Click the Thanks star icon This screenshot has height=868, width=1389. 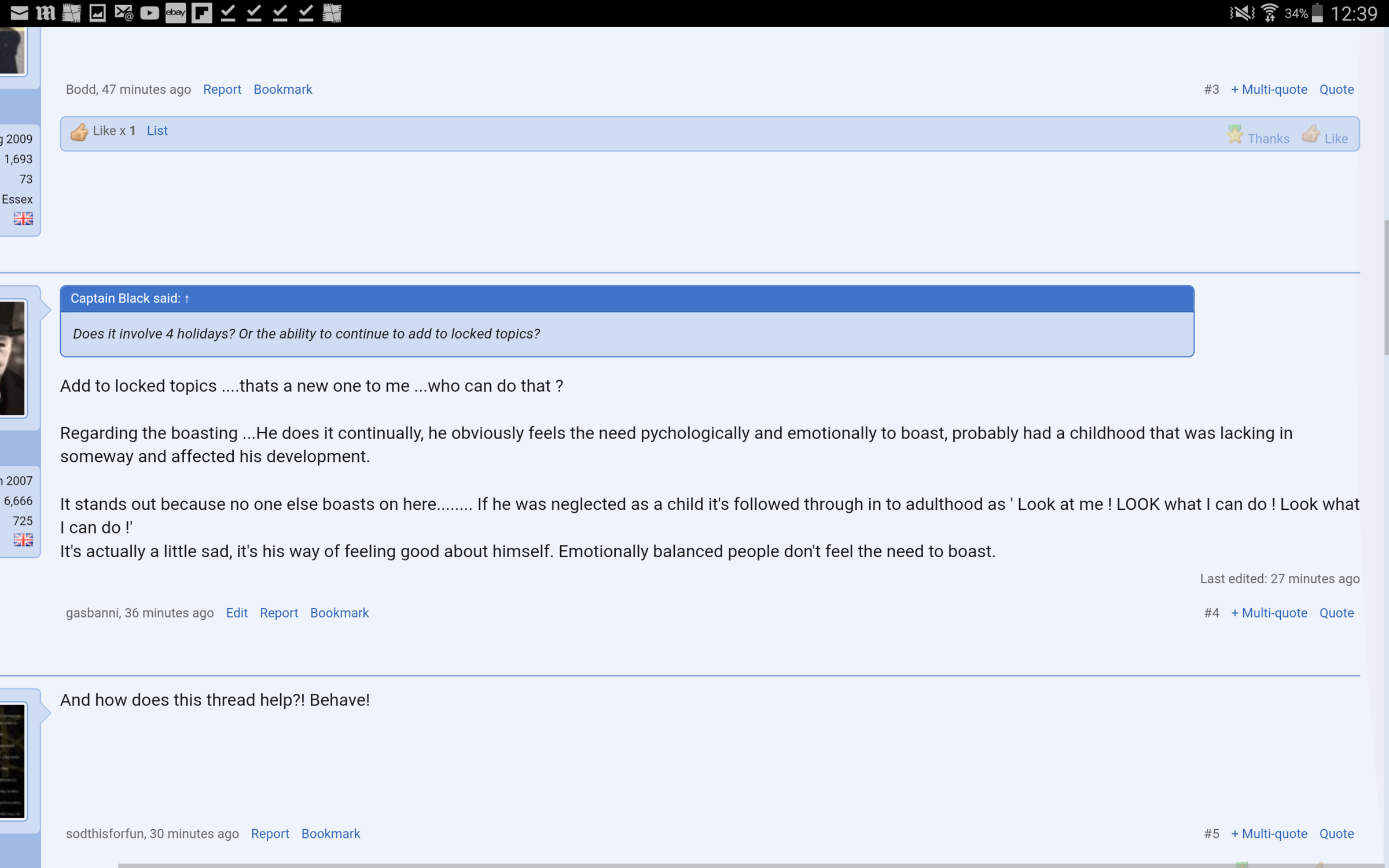point(1234,134)
